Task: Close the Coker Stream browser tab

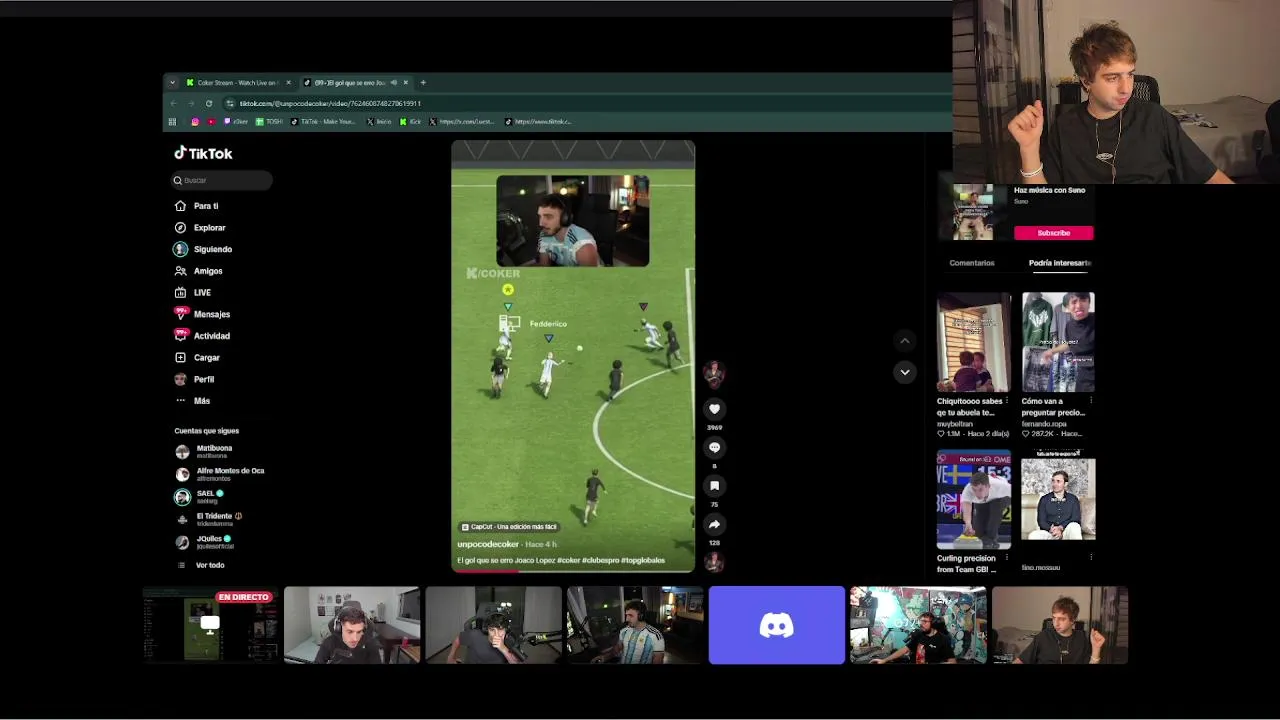Action: pyautogui.click(x=289, y=83)
